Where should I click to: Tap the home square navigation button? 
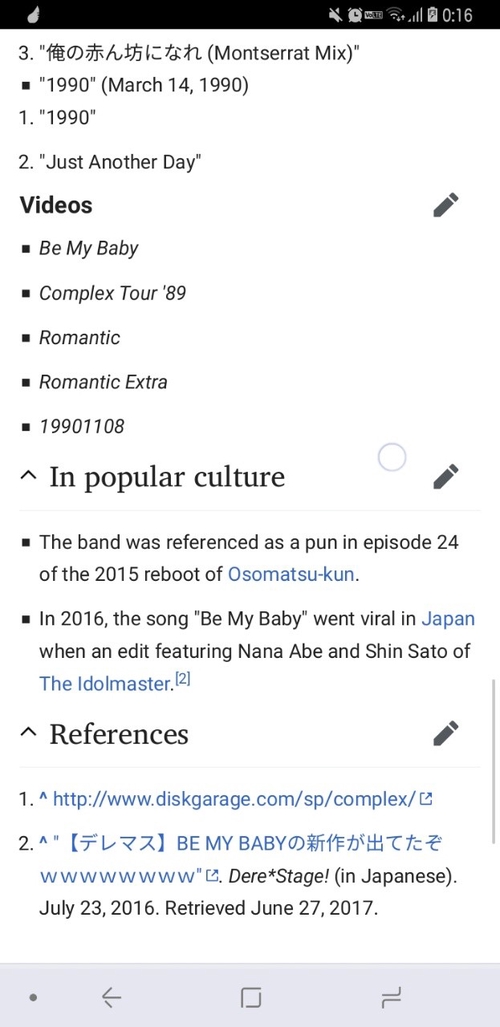tap(250, 998)
